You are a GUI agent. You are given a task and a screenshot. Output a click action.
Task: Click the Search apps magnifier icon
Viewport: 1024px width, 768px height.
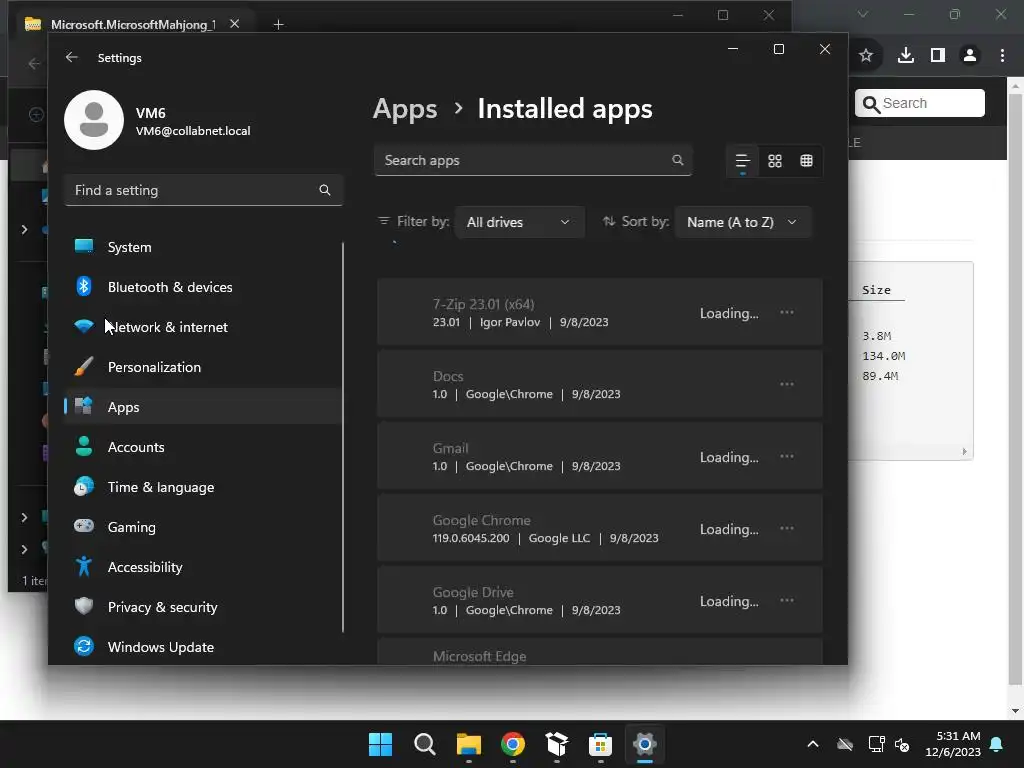678,160
